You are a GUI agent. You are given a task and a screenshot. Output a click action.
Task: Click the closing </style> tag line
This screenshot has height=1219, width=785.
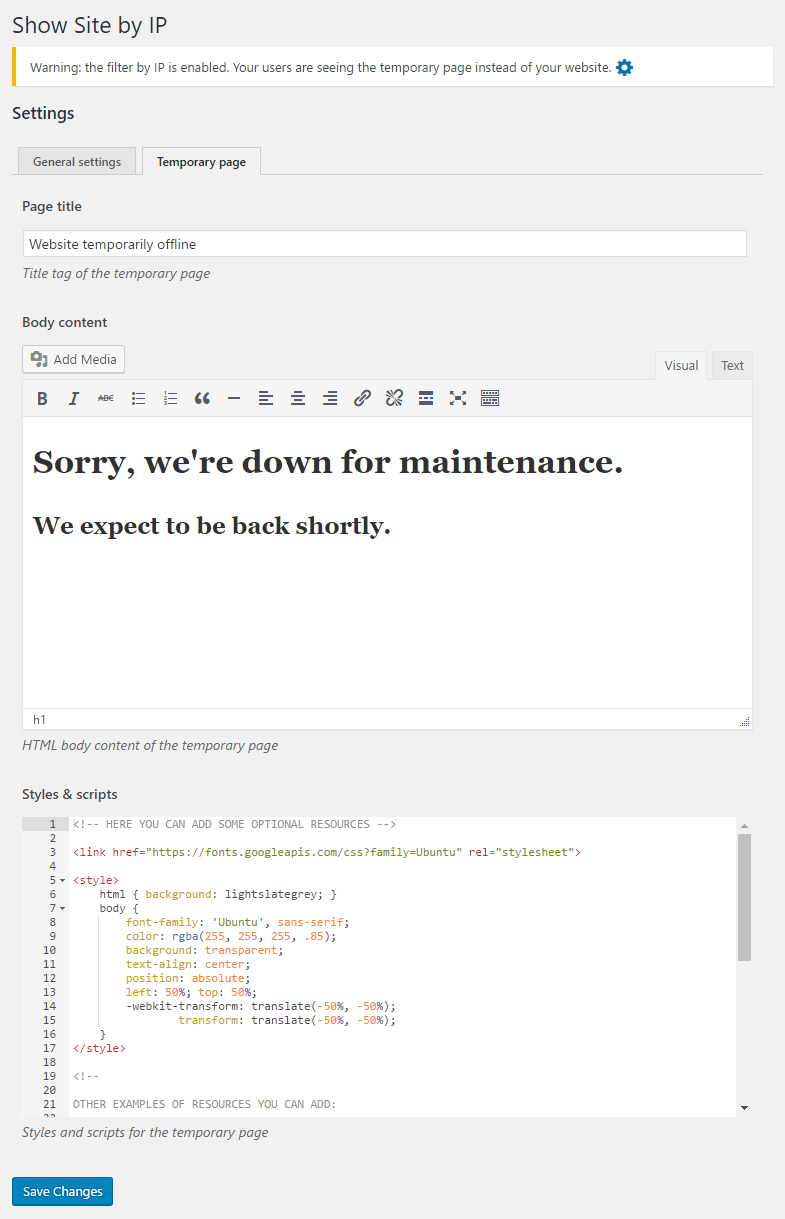click(x=99, y=1048)
